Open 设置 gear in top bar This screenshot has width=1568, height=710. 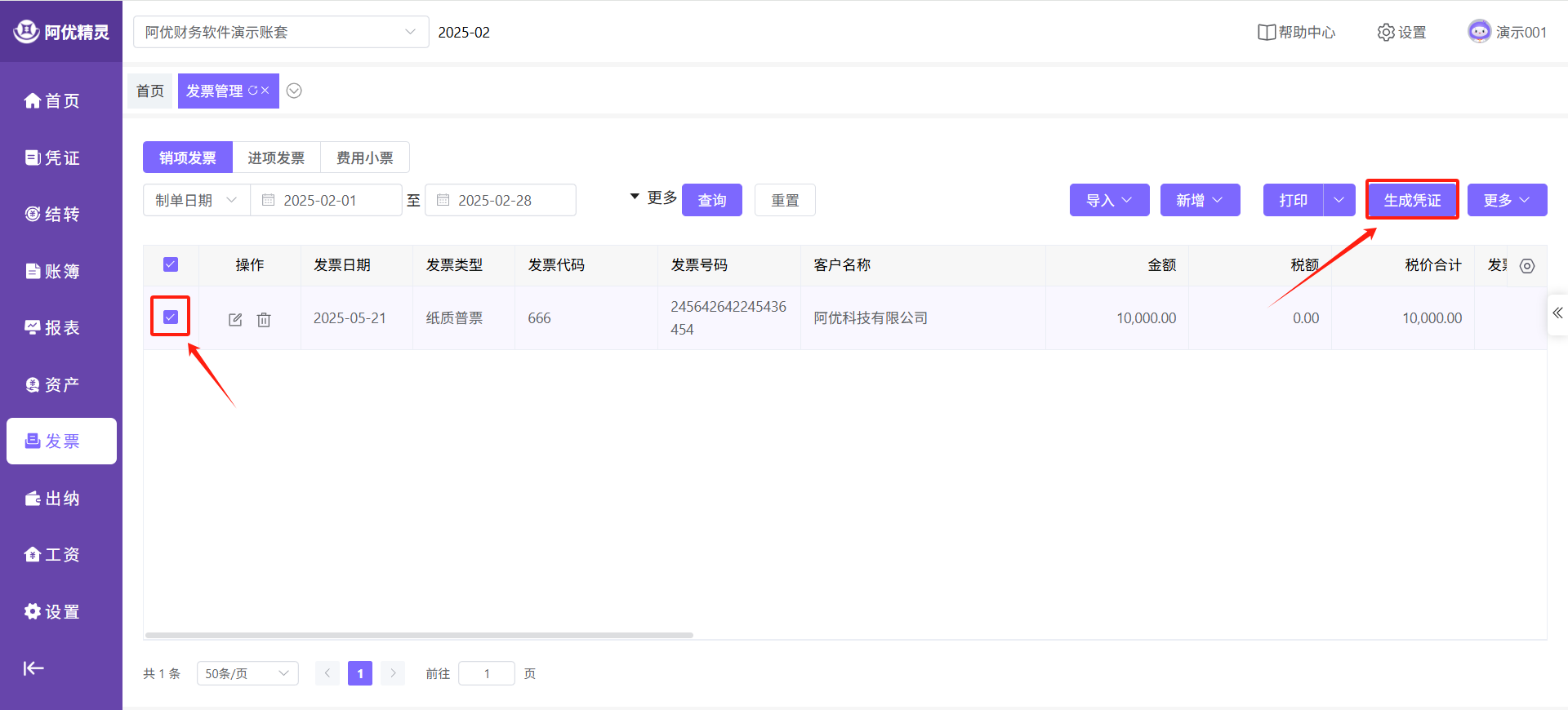tap(1401, 33)
